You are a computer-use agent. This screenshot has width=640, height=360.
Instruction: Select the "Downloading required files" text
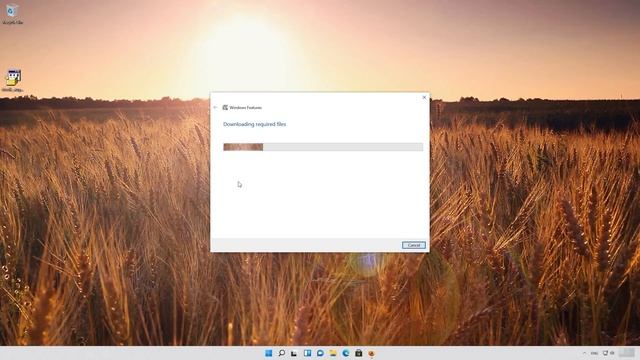pos(254,124)
